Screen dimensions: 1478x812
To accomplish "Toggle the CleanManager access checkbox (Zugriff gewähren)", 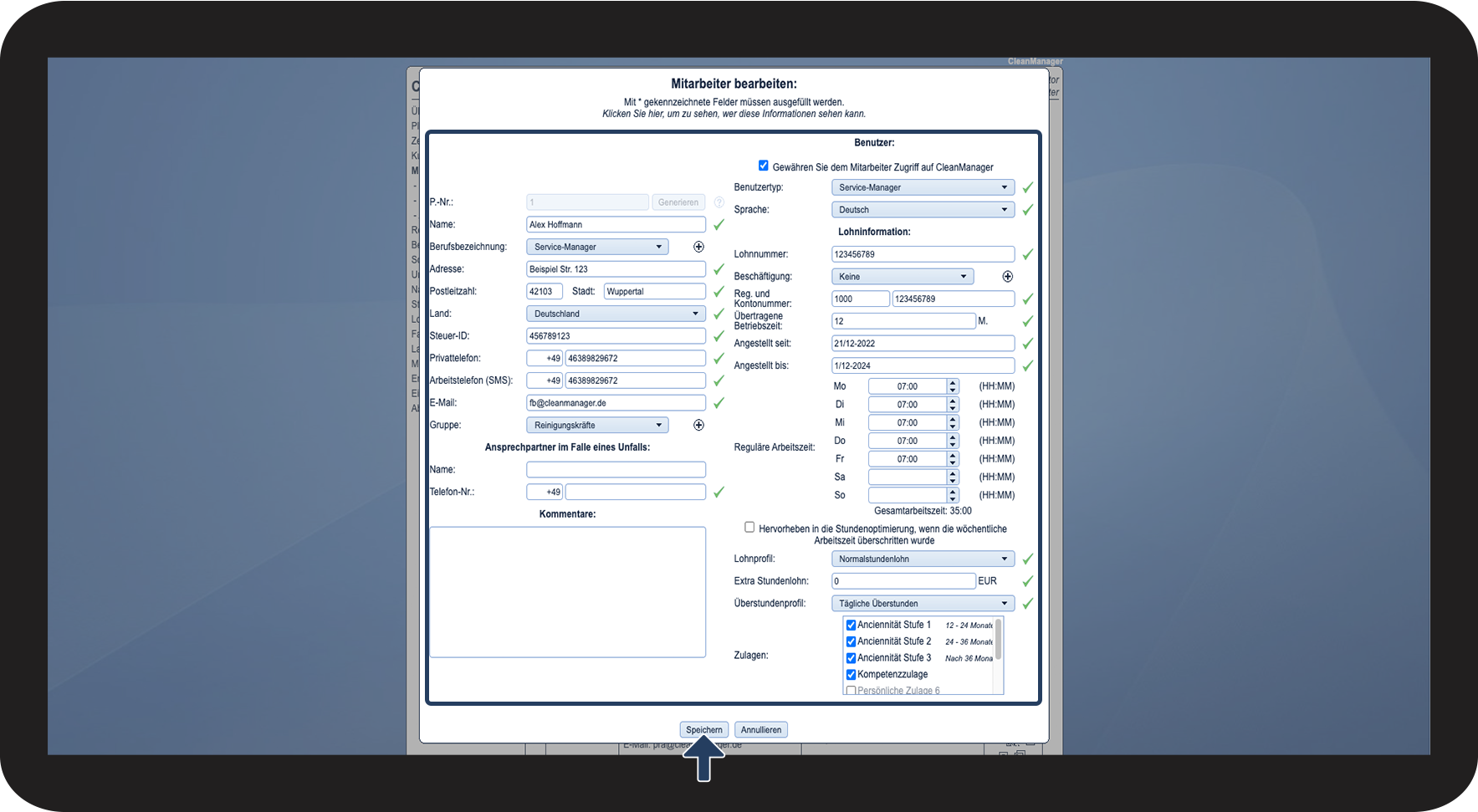I will point(763,166).
